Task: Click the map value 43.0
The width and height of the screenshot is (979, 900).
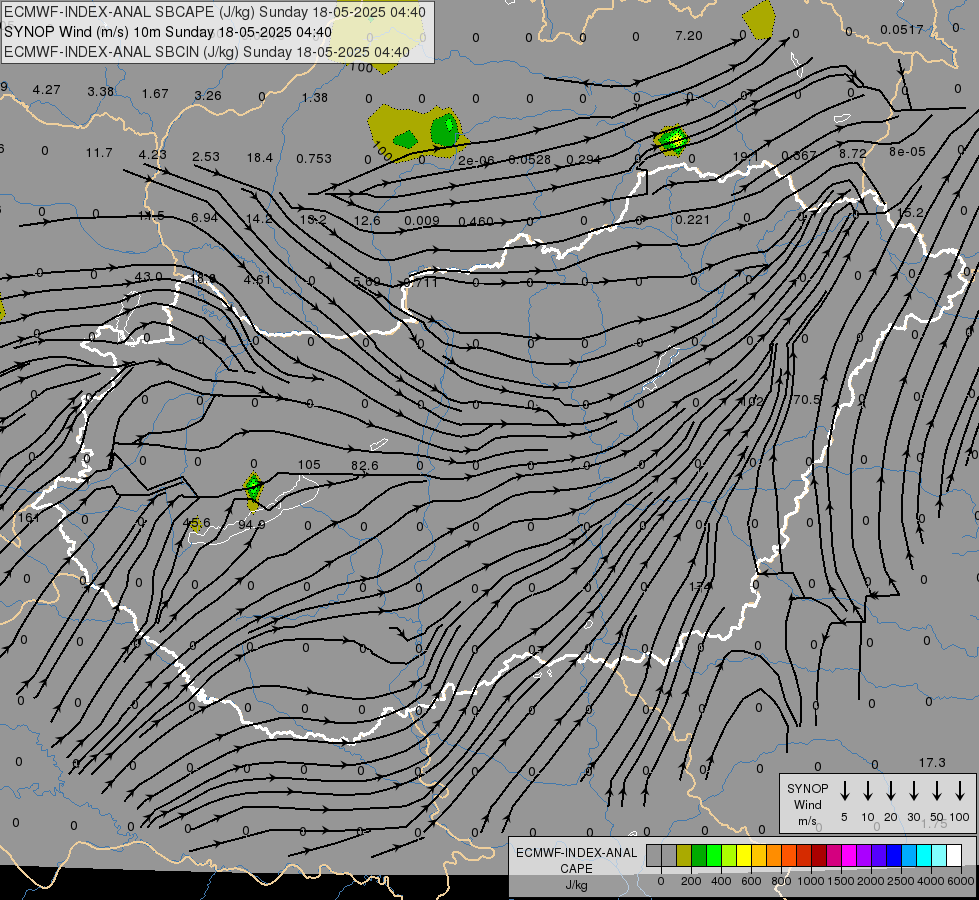Action: click(149, 276)
